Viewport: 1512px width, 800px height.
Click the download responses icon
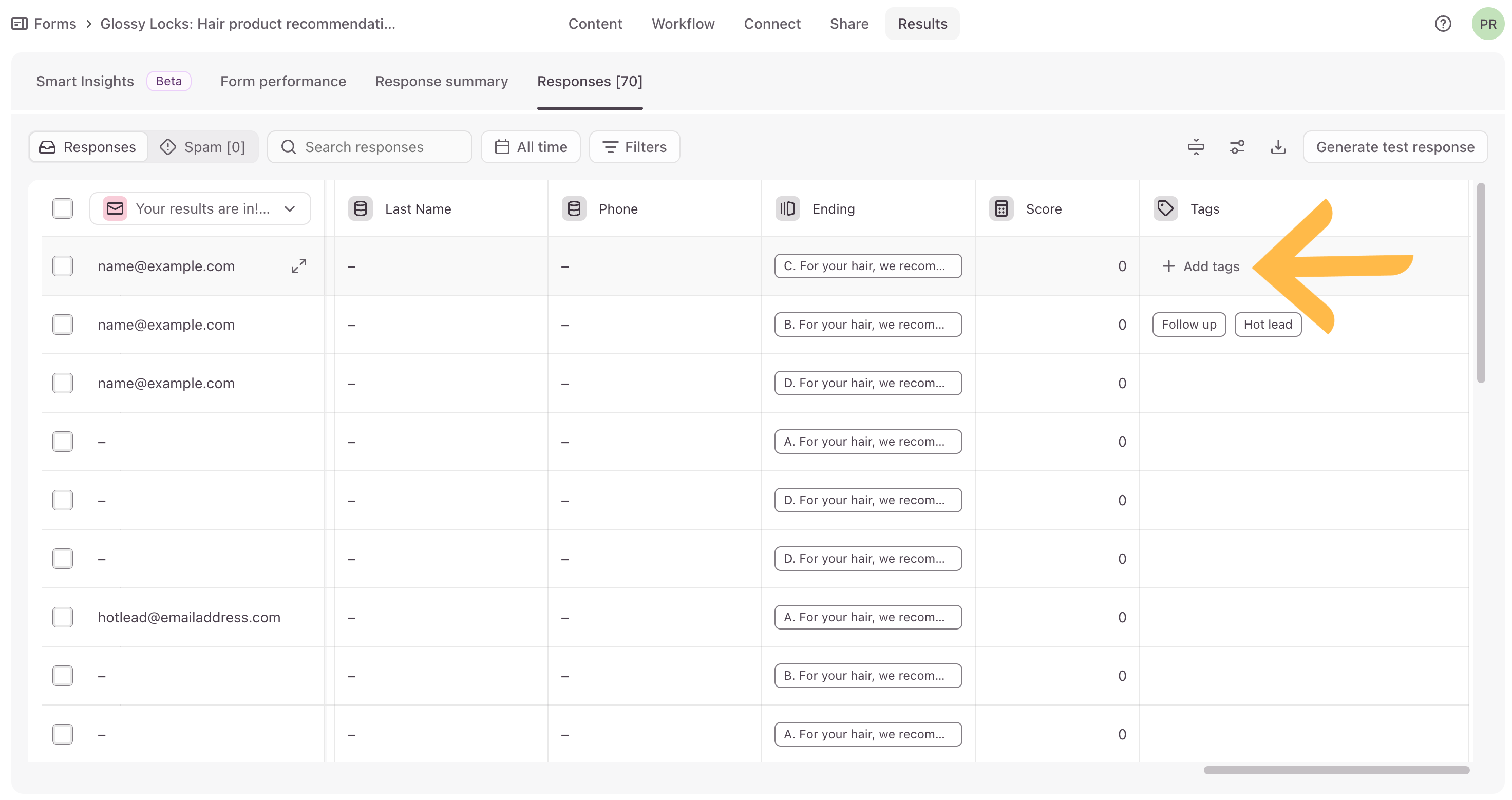tap(1278, 147)
